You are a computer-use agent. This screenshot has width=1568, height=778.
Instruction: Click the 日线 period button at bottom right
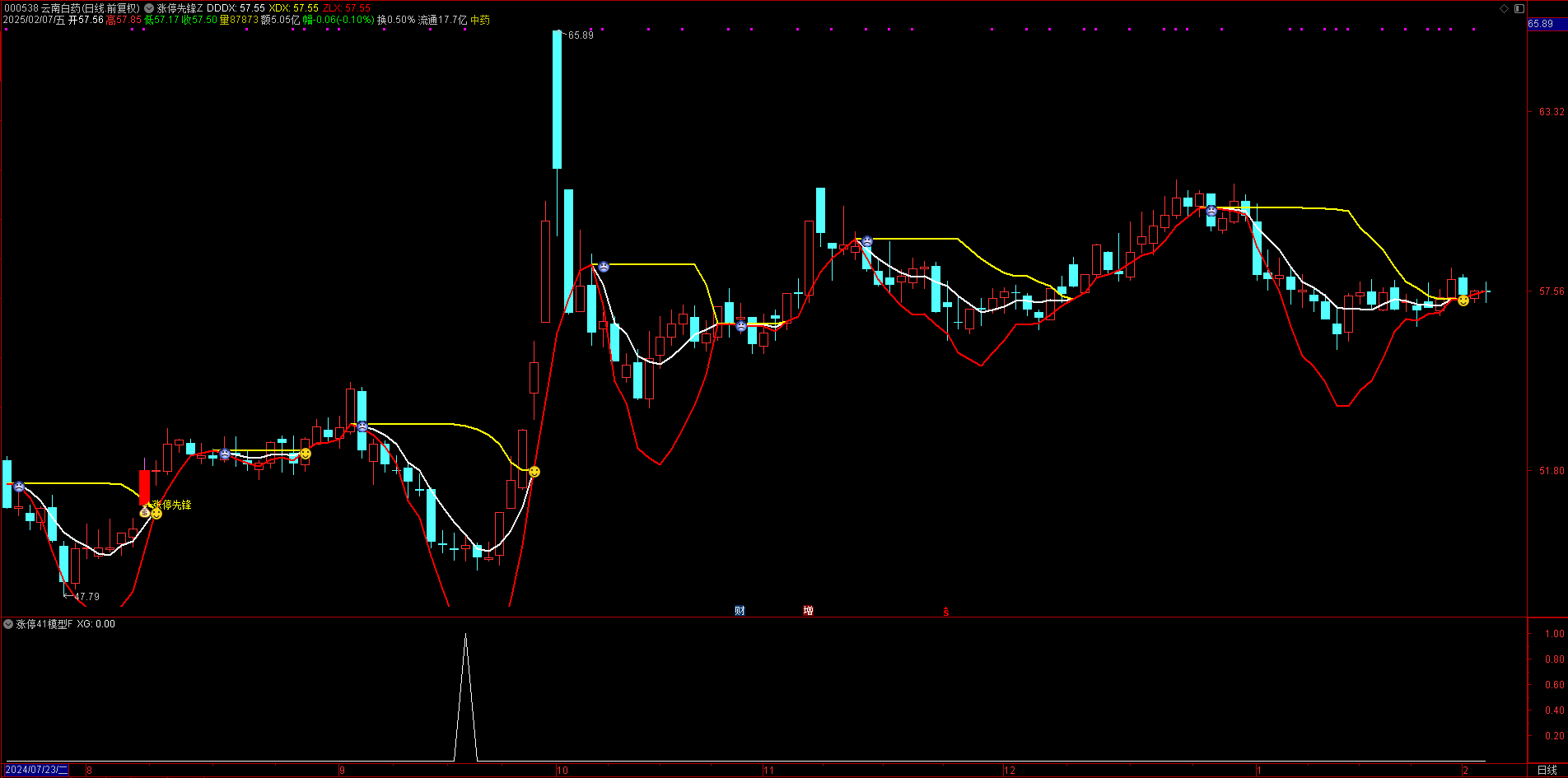coord(1547,770)
